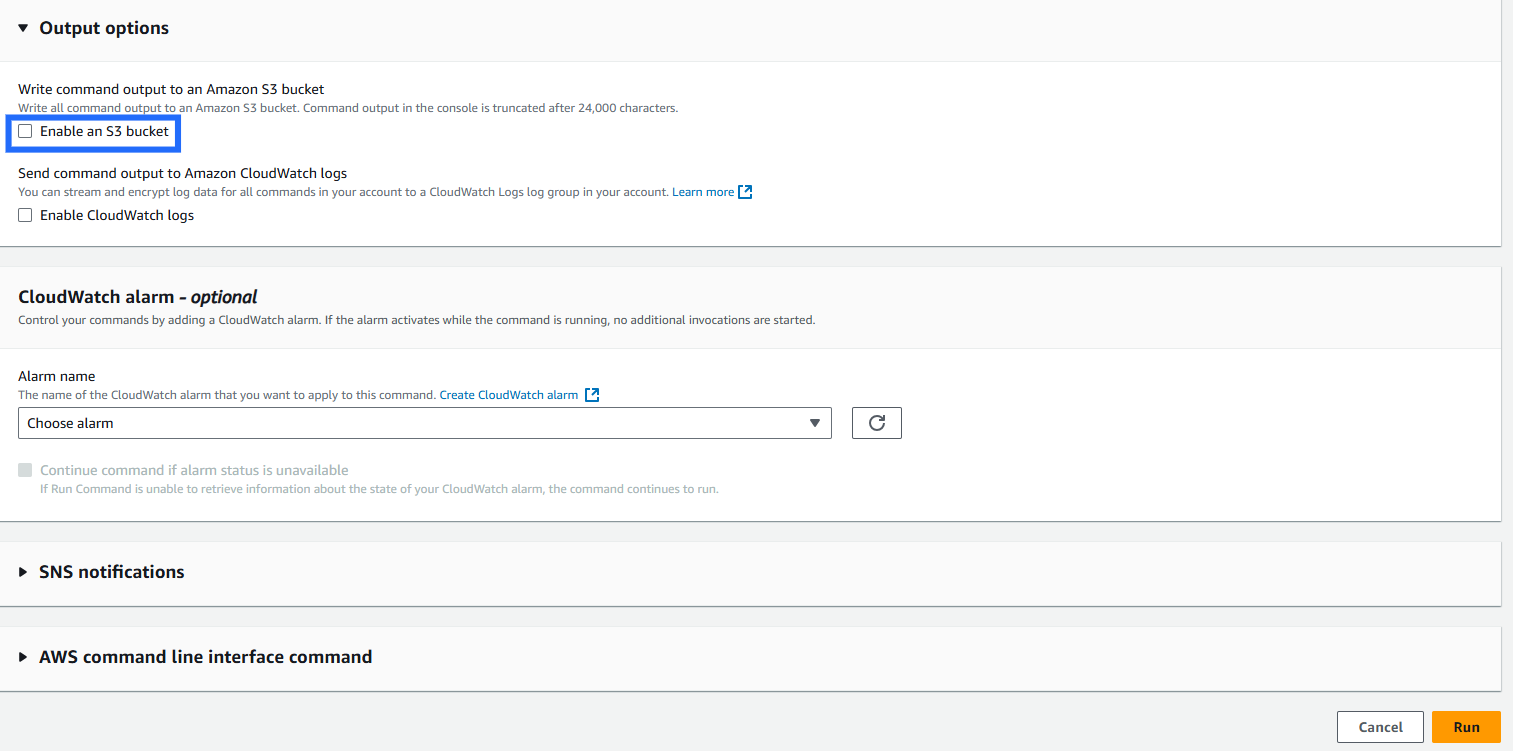Tick the Enable an S3 bucket checkbox

[x=25, y=131]
